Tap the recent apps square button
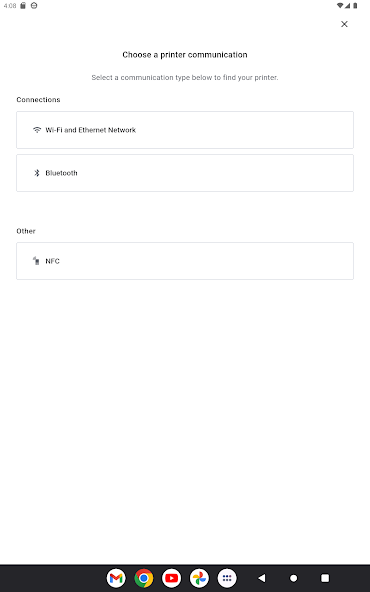This screenshot has height=592, width=370. click(325, 578)
